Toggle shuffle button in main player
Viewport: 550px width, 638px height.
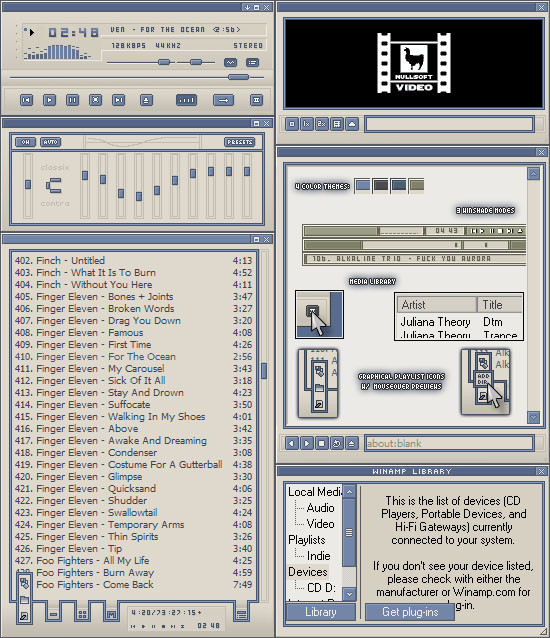click(x=186, y=100)
